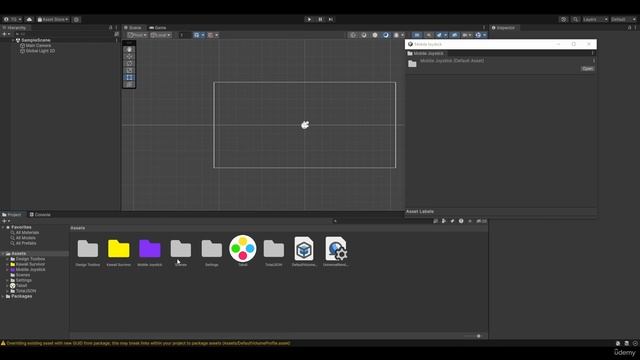Select TotalJSON in Project tree
Viewport: 640px width, 360px height.
click(26, 291)
